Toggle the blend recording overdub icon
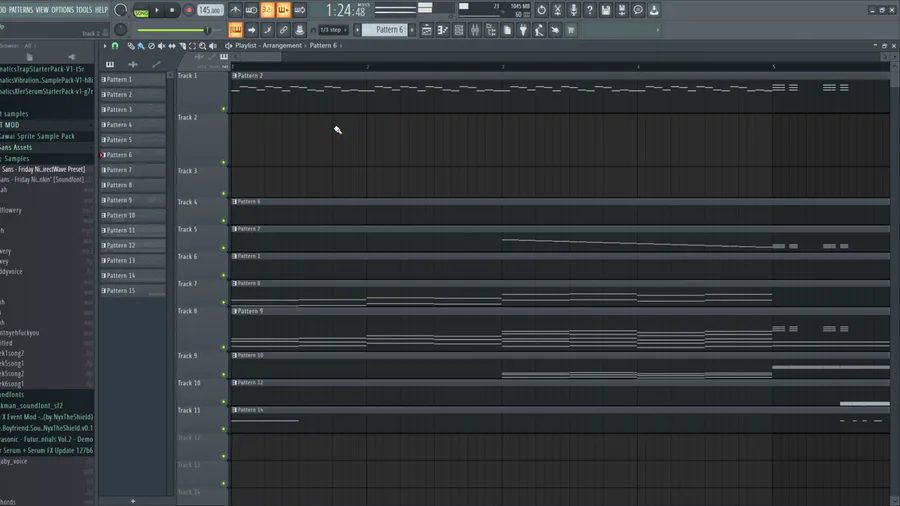This screenshot has height=506, width=900. coord(284,10)
